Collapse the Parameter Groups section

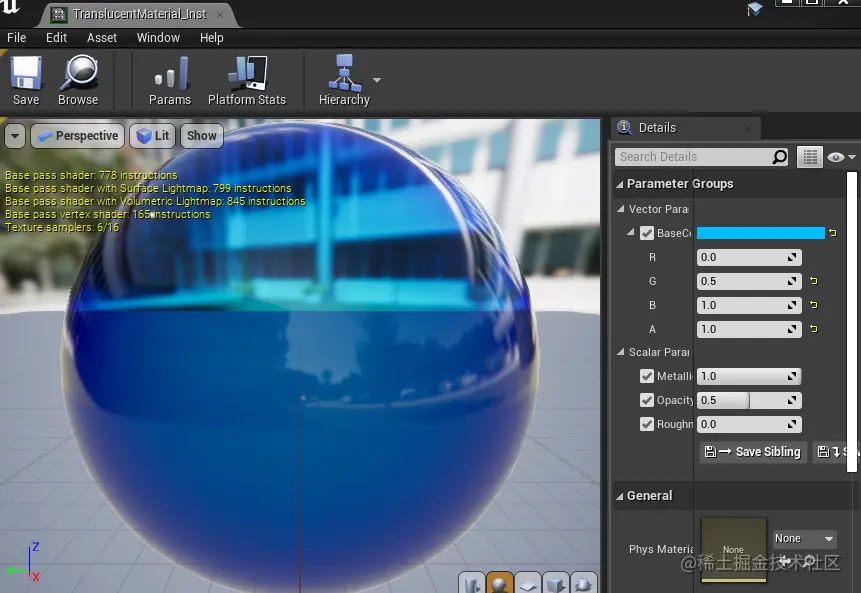pos(619,184)
